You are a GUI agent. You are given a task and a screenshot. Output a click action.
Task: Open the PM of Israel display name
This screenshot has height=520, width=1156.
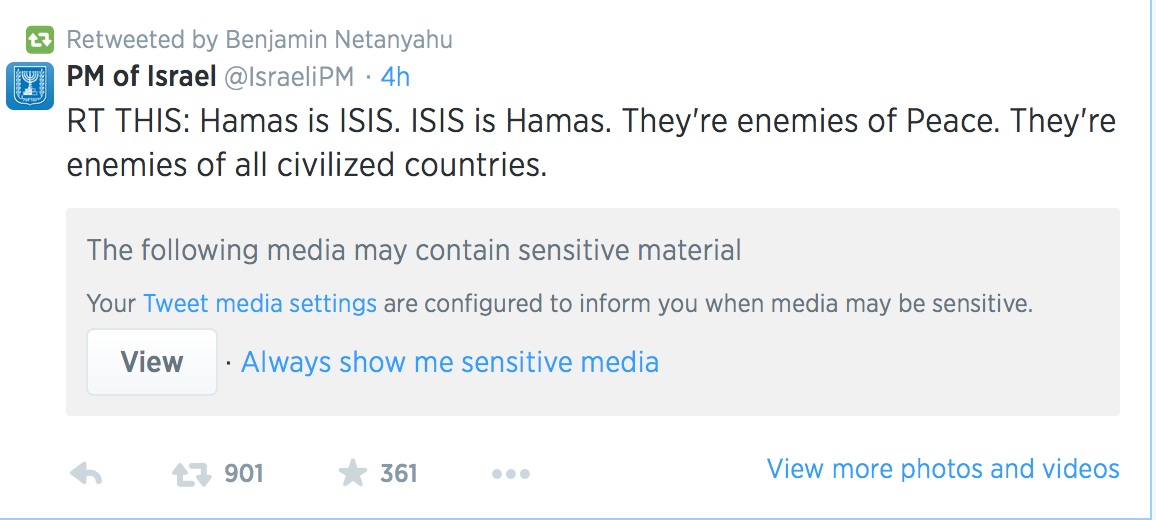tap(143, 76)
